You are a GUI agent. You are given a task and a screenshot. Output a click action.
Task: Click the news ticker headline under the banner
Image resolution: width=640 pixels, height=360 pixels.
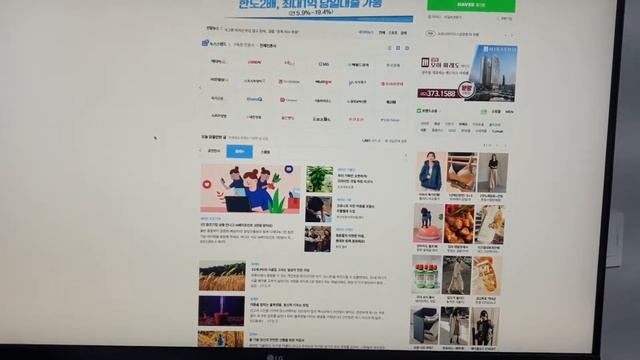pyautogui.click(x=261, y=31)
